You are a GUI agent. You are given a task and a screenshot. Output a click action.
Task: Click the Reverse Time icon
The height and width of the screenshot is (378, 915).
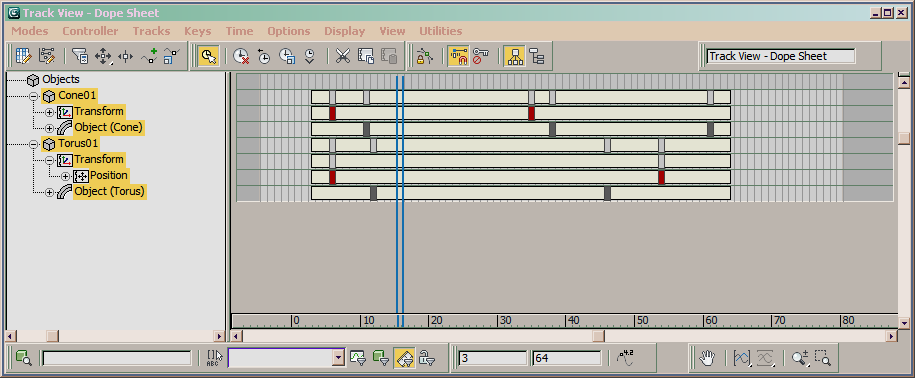(263, 57)
